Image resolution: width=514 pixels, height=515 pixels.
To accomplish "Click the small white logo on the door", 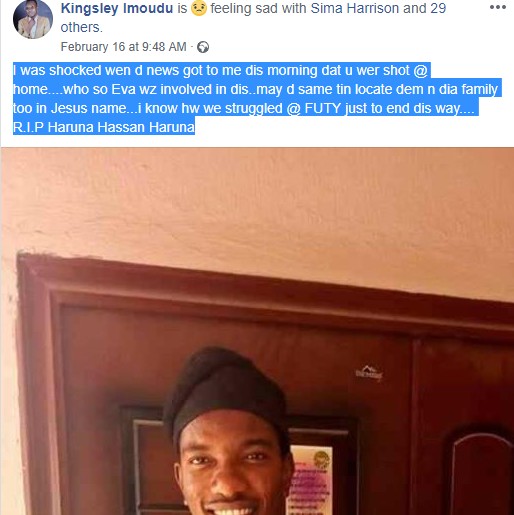I will (x=369, y=373).
